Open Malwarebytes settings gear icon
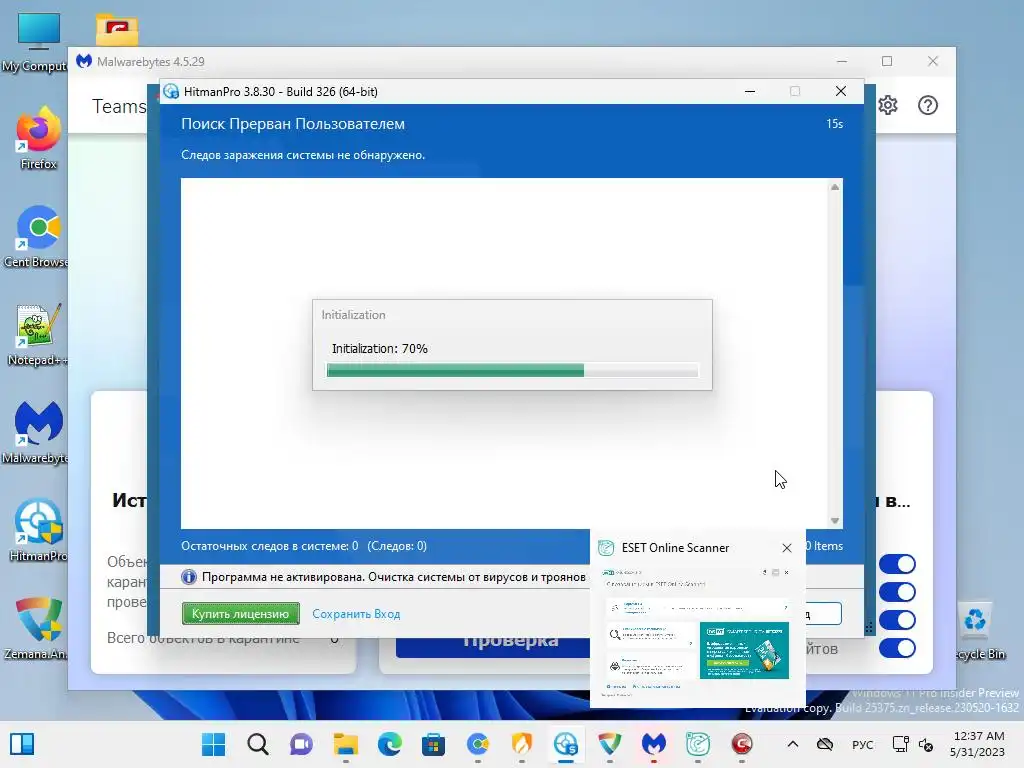The height and width of the screenshot is (768, 1024). click(x=888, y=105)
